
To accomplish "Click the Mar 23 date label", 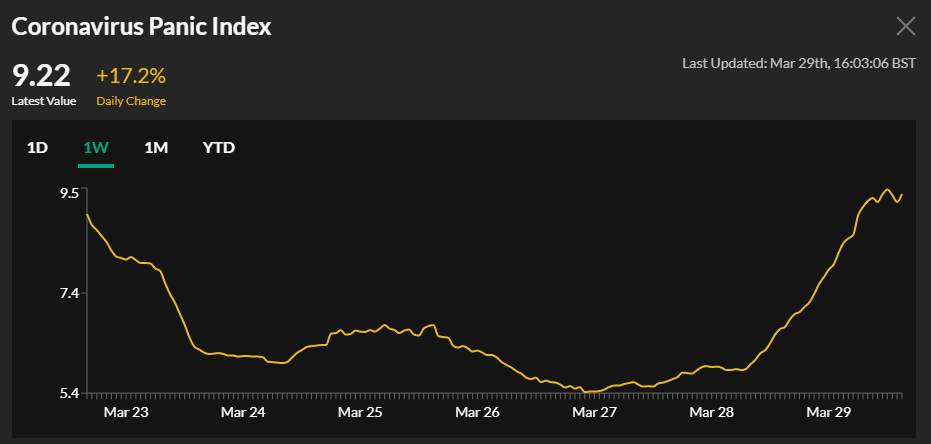I will [127, 412].
